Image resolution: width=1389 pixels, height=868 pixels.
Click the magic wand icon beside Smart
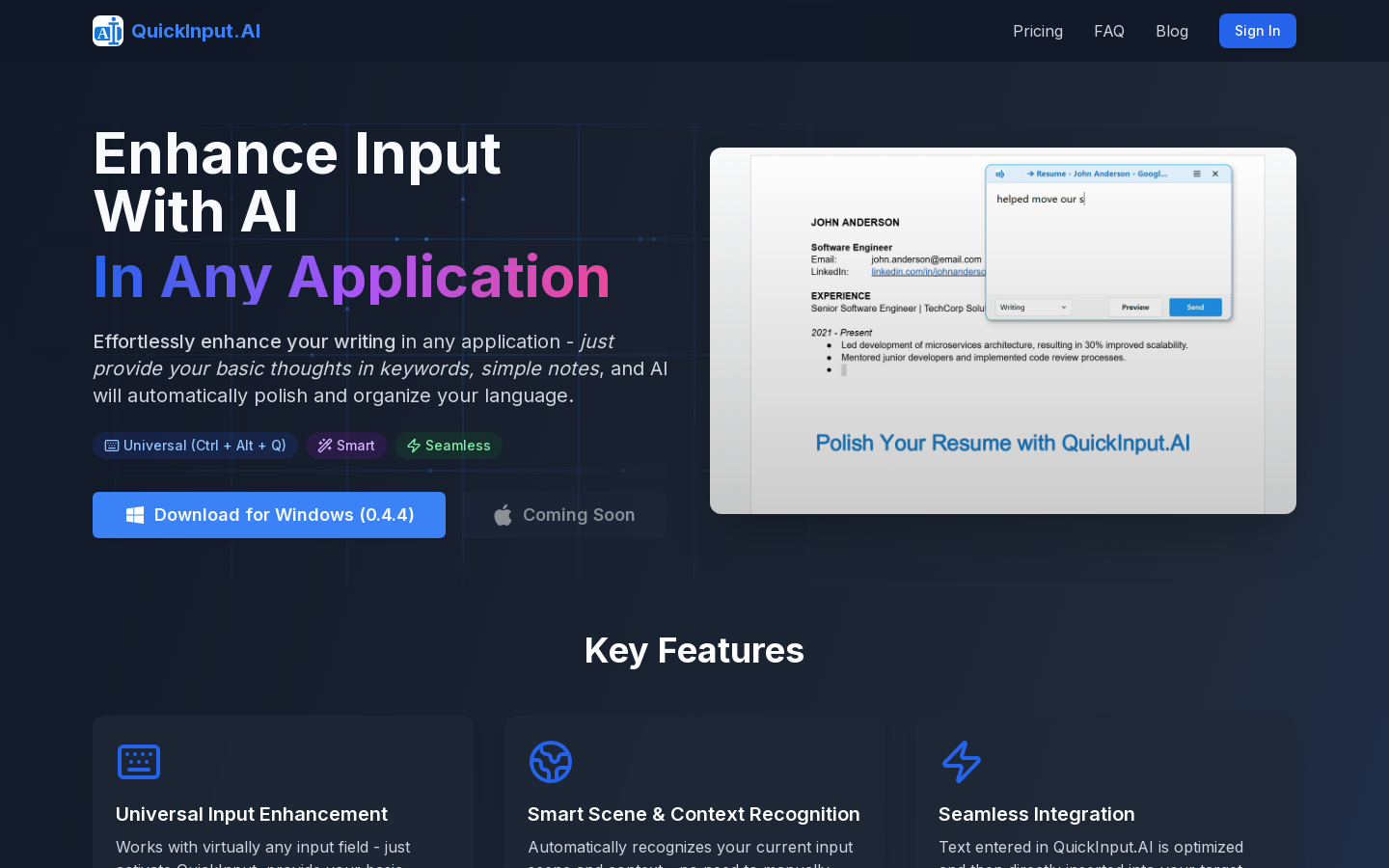click(x=325, y=446)
